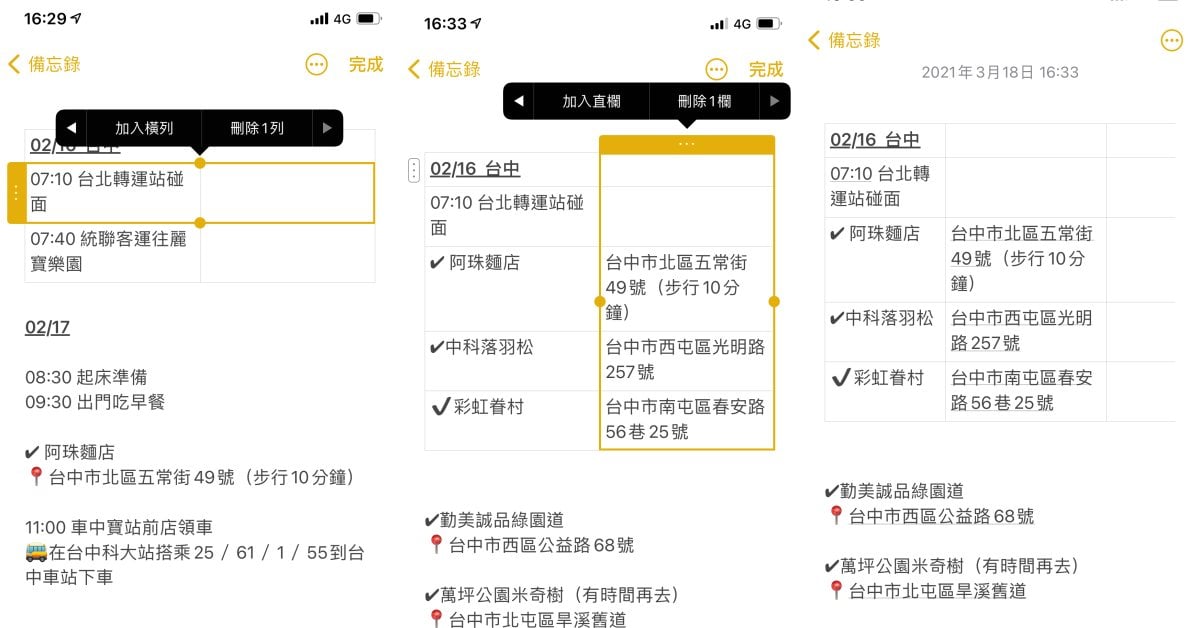Choose 加入橫列 from the popup menu

point(144,128)
